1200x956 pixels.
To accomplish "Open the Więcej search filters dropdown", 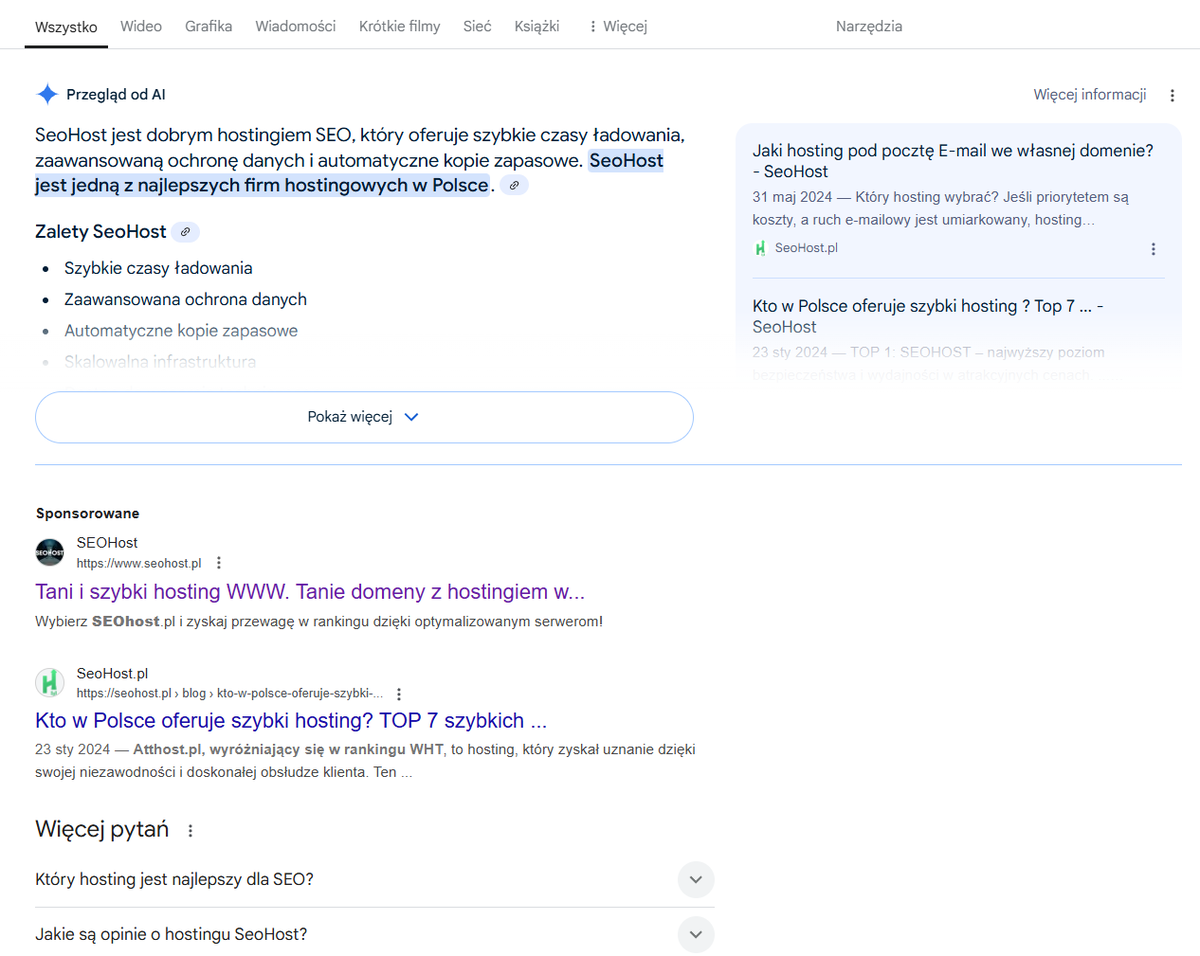I will coord(618,27).
